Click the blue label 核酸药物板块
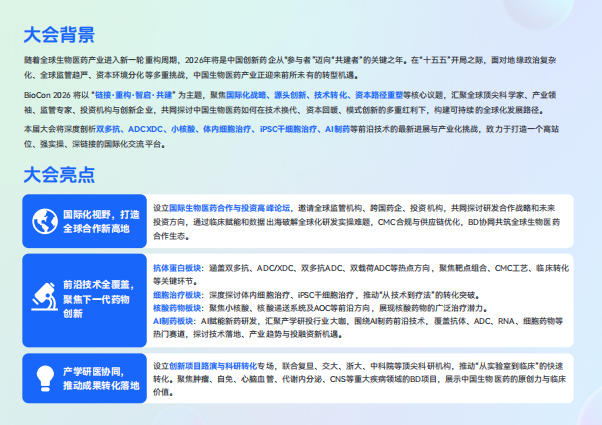Screen dimensions: 602x425 [177, 308]
